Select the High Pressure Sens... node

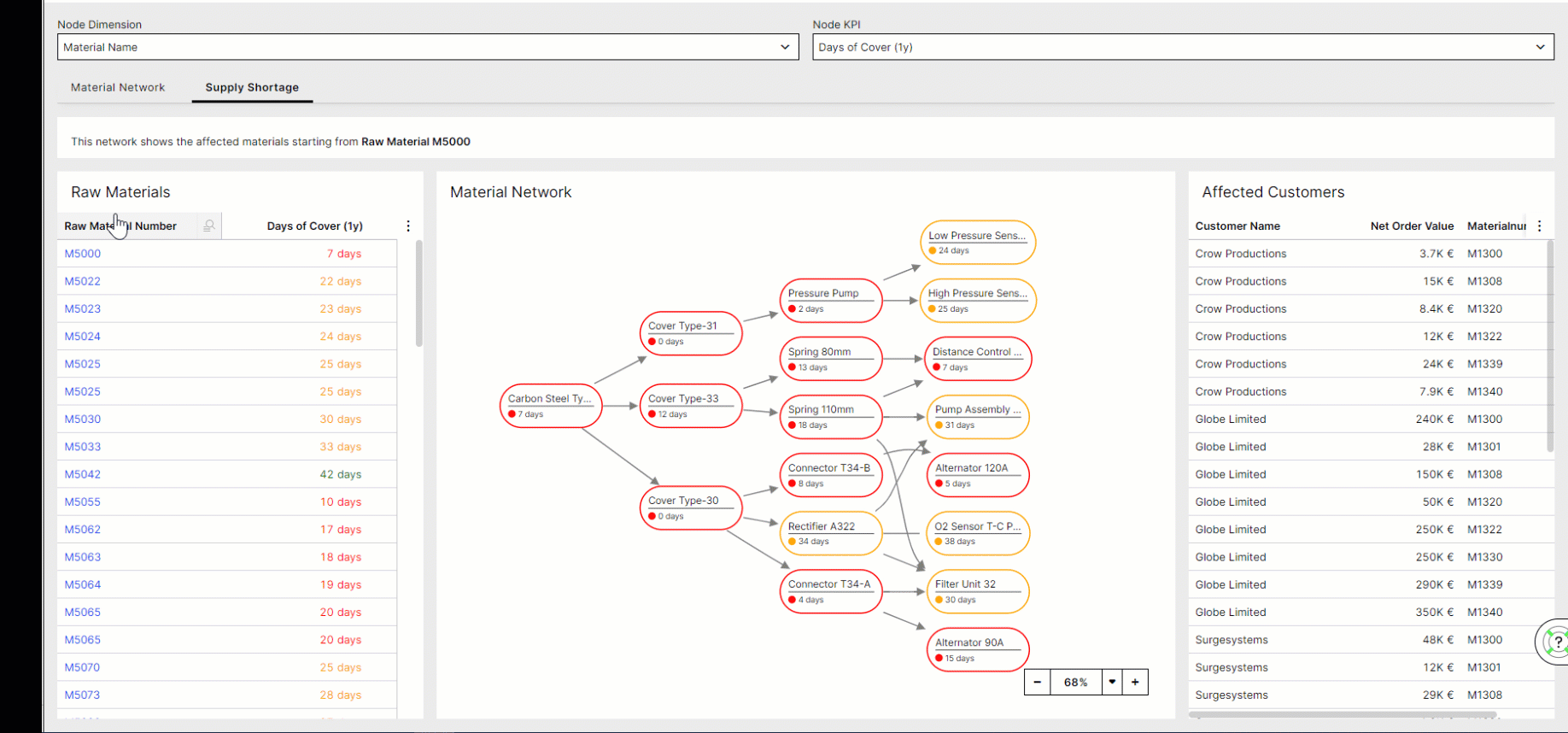[978, 300]
